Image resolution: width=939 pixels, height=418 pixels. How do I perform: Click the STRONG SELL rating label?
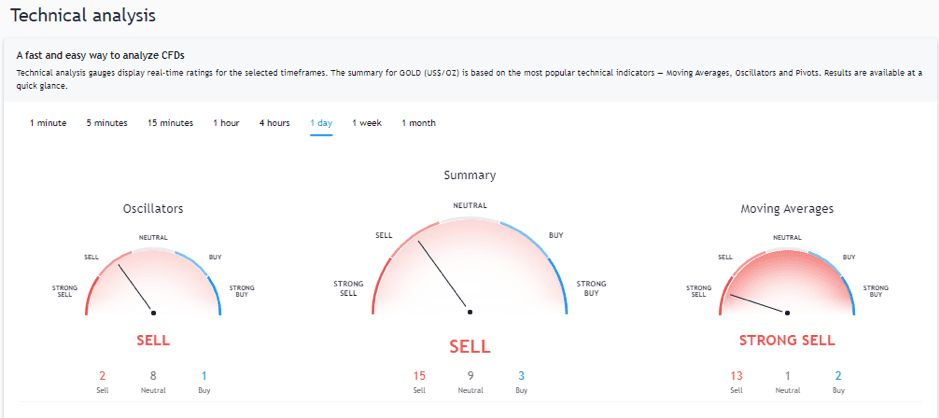pos(787,340)
